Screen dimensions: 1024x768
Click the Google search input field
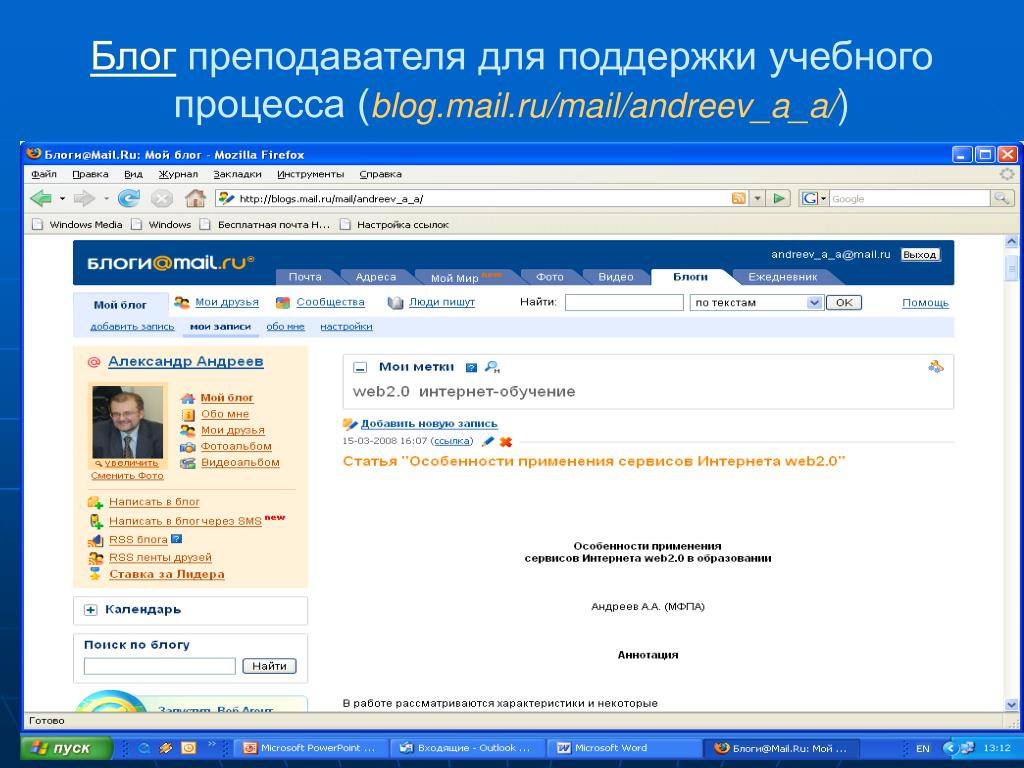click(x=910, y=199)
